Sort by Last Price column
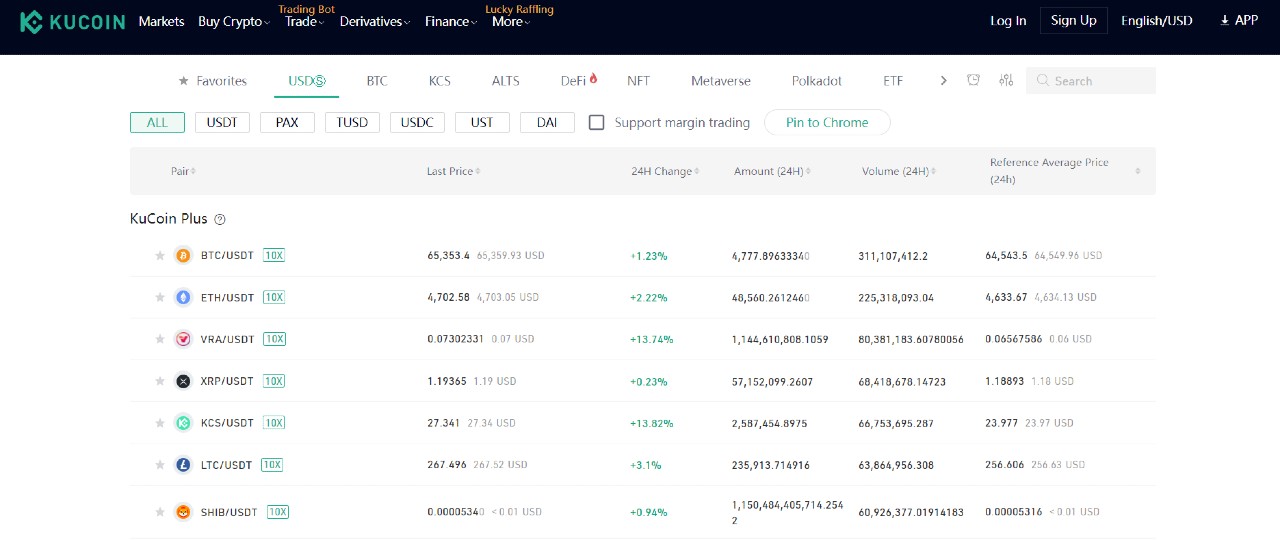Viewport: 1280px width, 540px height. point(453,172)
